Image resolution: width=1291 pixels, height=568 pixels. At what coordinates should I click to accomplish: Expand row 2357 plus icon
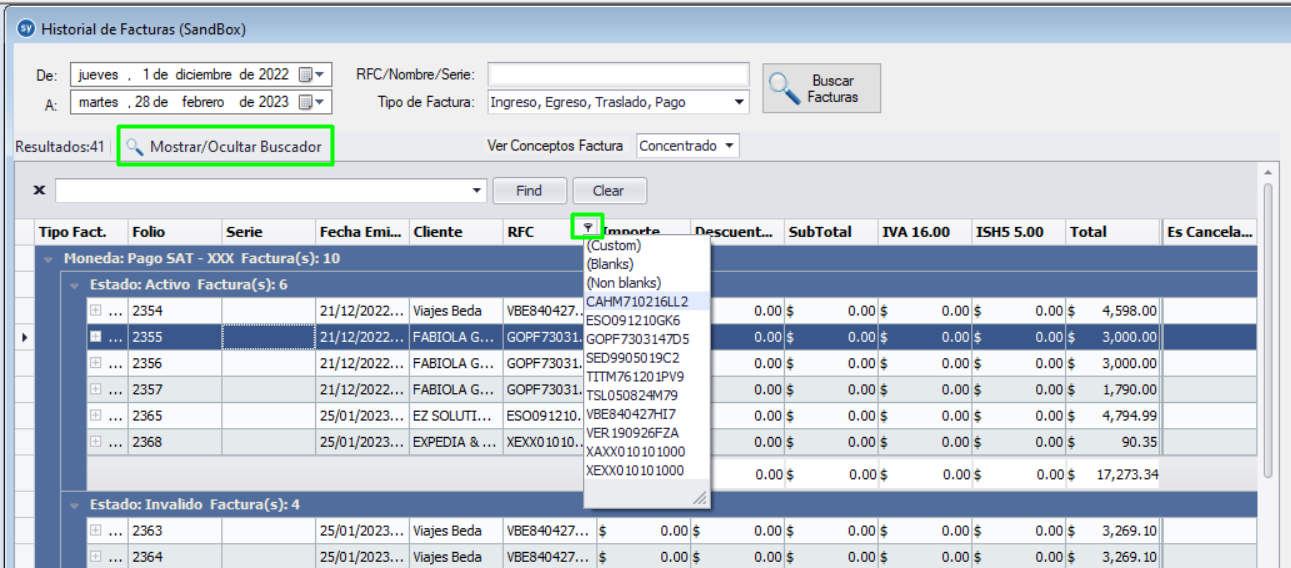pyautogui.click(x=96, y=389)
